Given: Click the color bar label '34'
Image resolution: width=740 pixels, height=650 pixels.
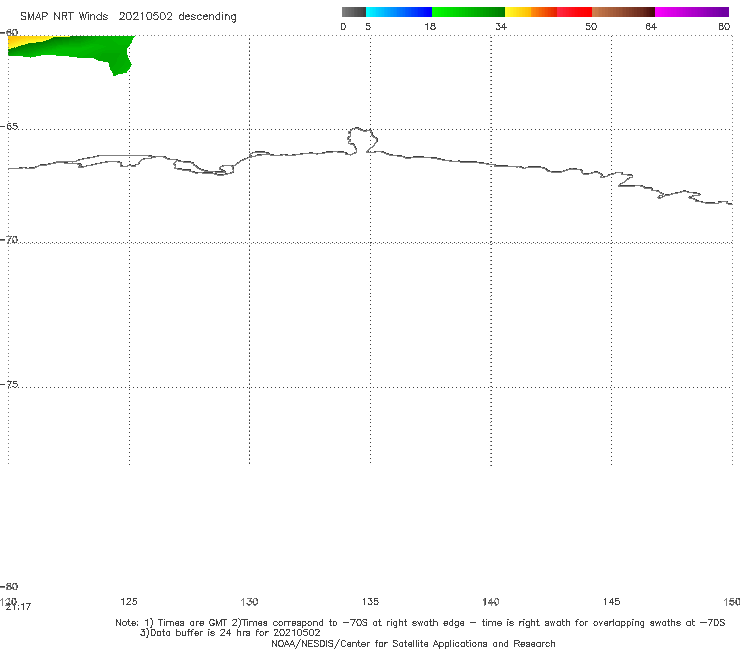Looking at the screenshot, I should pyautogui.click(x=501, y=27).
